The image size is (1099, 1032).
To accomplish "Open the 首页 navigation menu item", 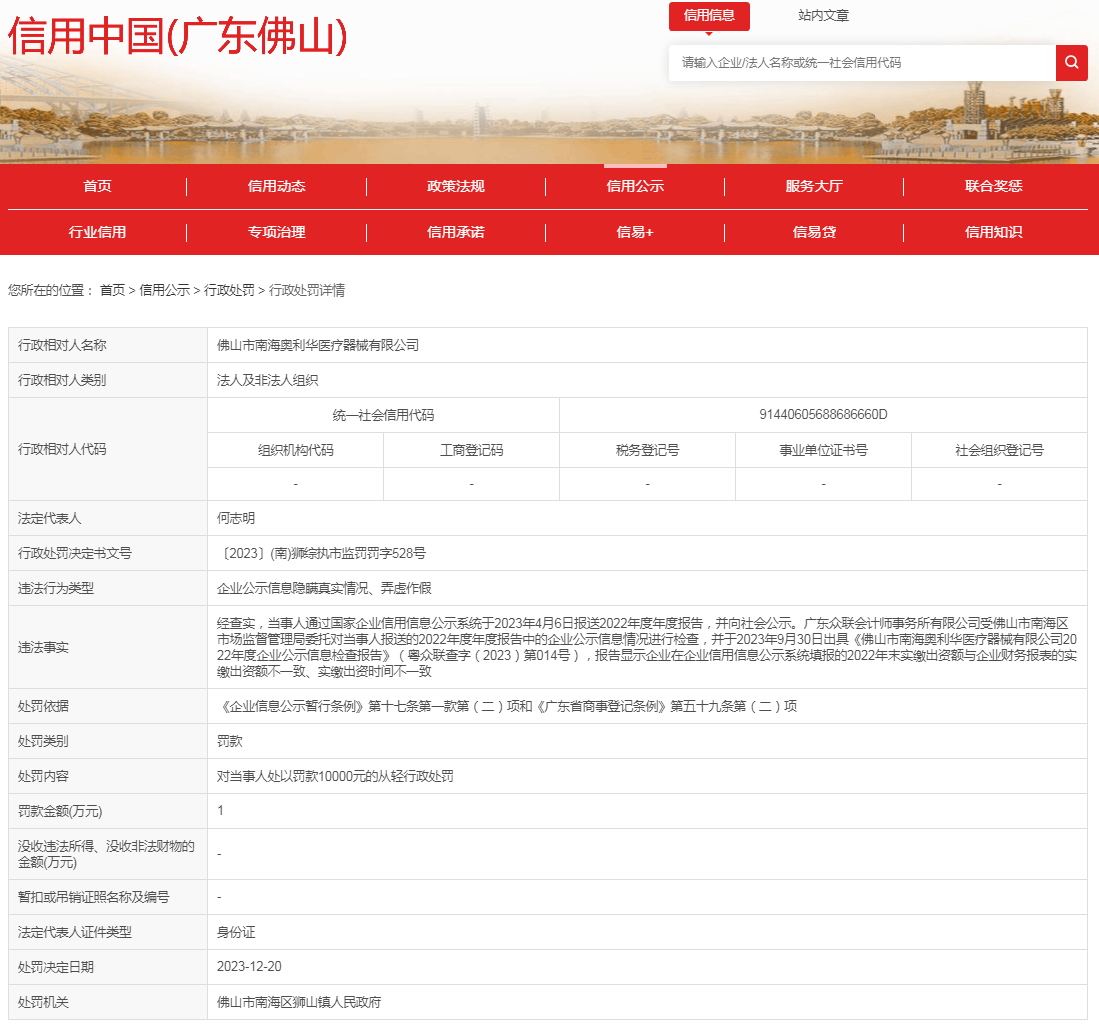I will tap(97, 186).
